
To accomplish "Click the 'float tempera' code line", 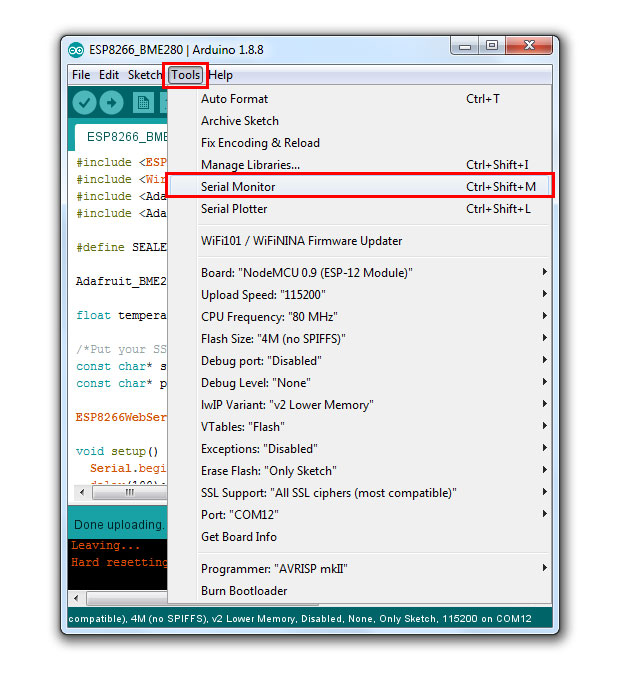I will [x=121, y=315].
